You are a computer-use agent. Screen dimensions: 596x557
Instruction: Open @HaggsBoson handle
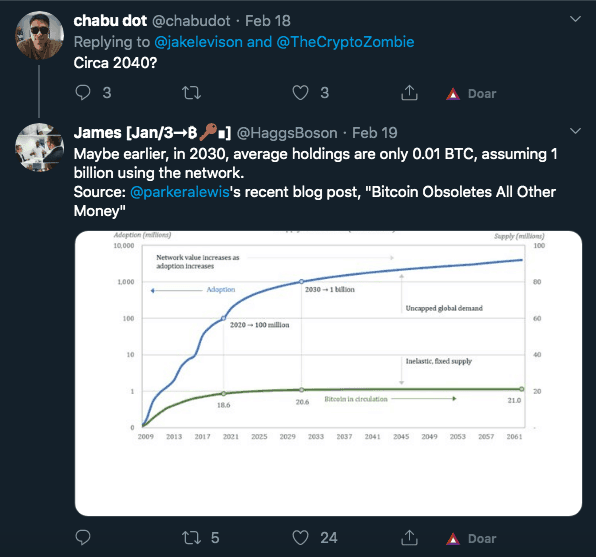point(287,133)
